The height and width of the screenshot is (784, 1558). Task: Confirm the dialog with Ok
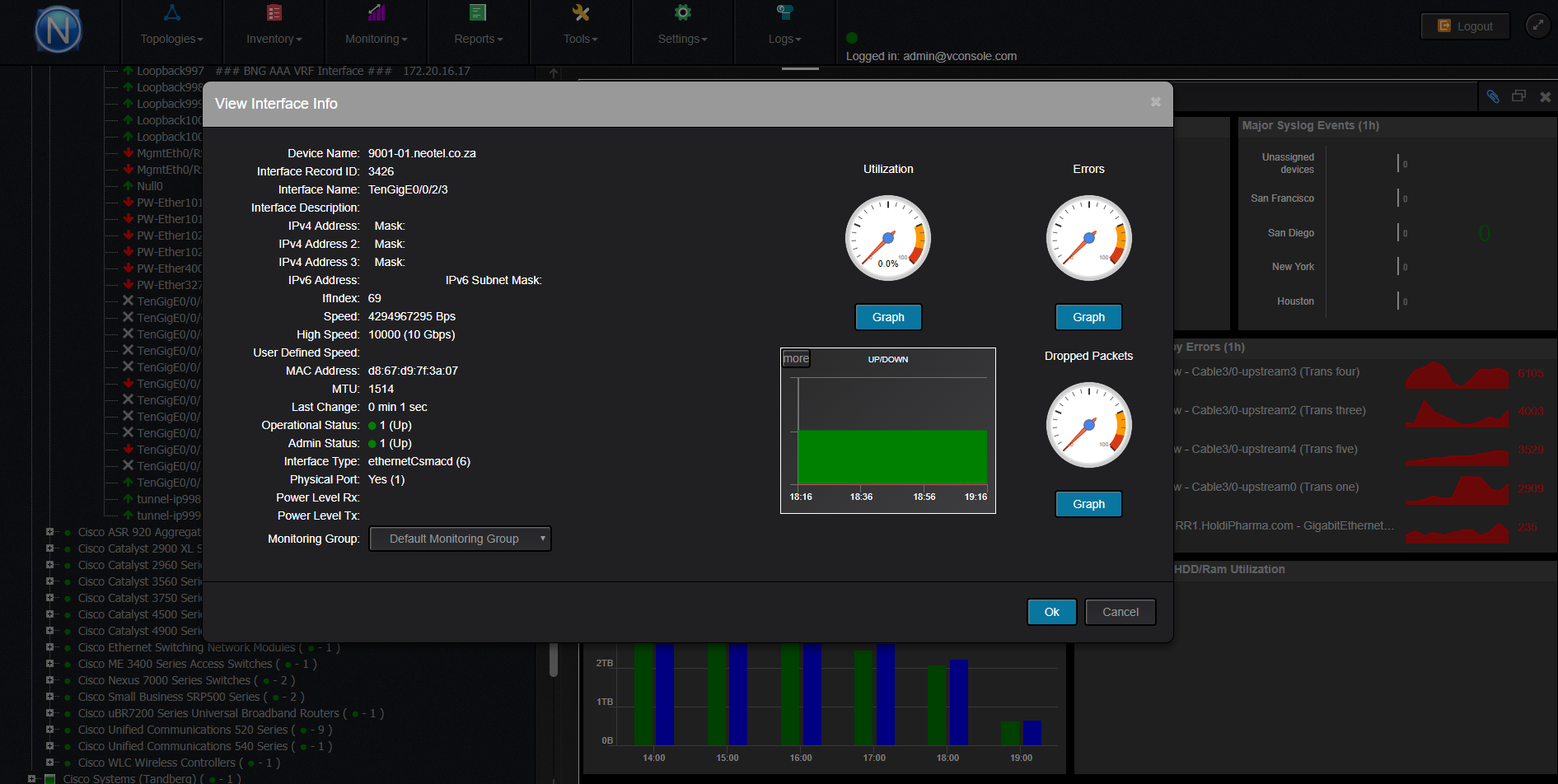(1051, 612)
